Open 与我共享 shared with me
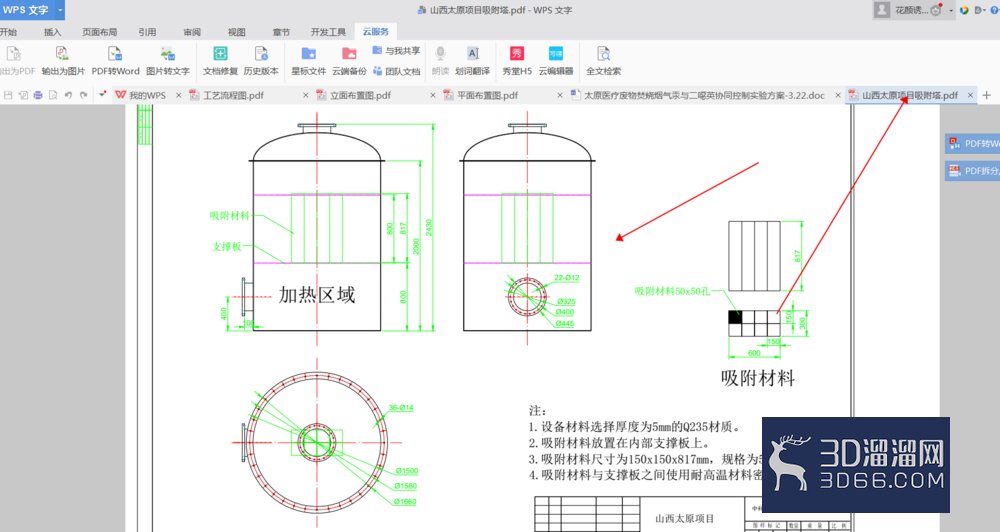Image resolution: width=1000 pixels, height=532 pixels. coord(396,50)
